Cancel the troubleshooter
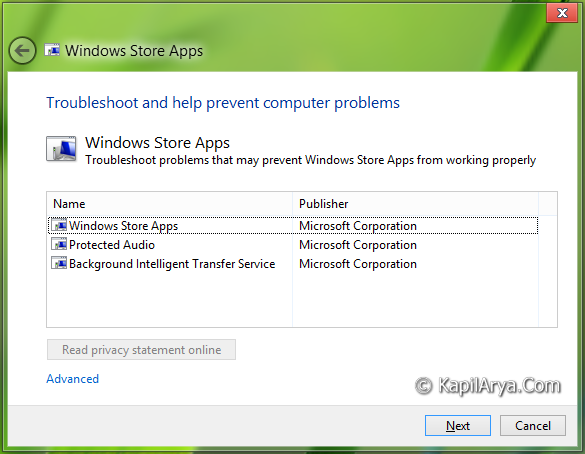585x454 pixels. point(533,425)
